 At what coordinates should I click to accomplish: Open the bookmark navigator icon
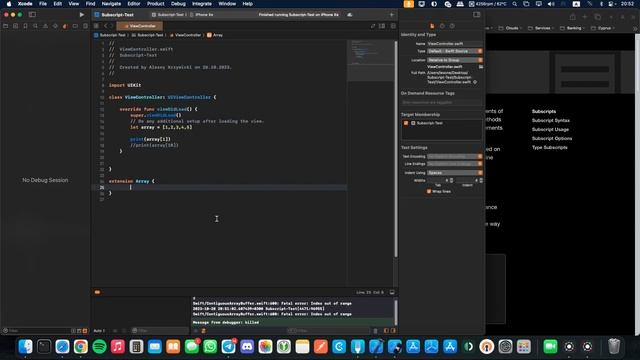pyautogui.click(x=25, y=26)
